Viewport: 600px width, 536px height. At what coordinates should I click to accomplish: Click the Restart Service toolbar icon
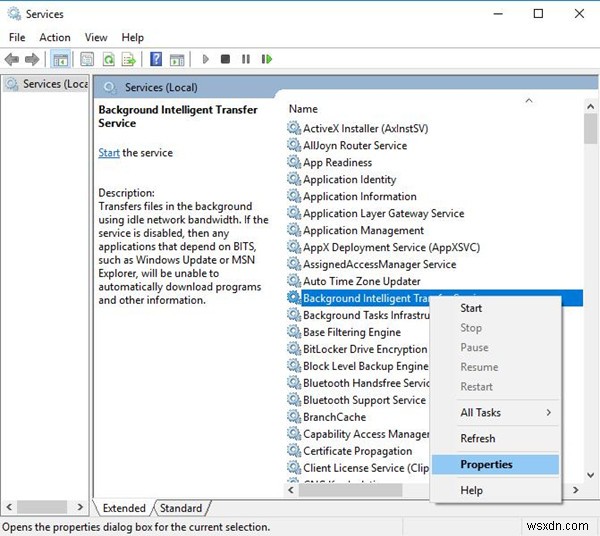pyautogui.click(x=267, y=59)
